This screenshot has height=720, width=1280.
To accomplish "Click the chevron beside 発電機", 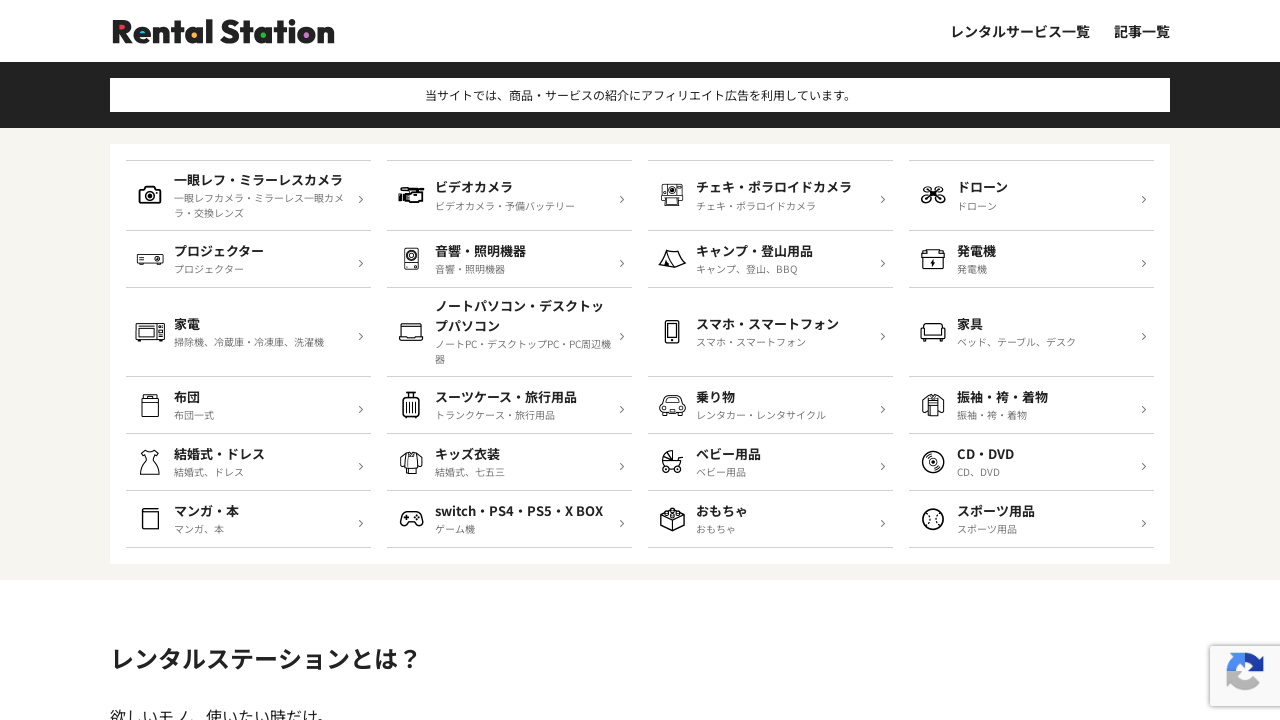I will pyautogui.click(x=1143, y=263).
